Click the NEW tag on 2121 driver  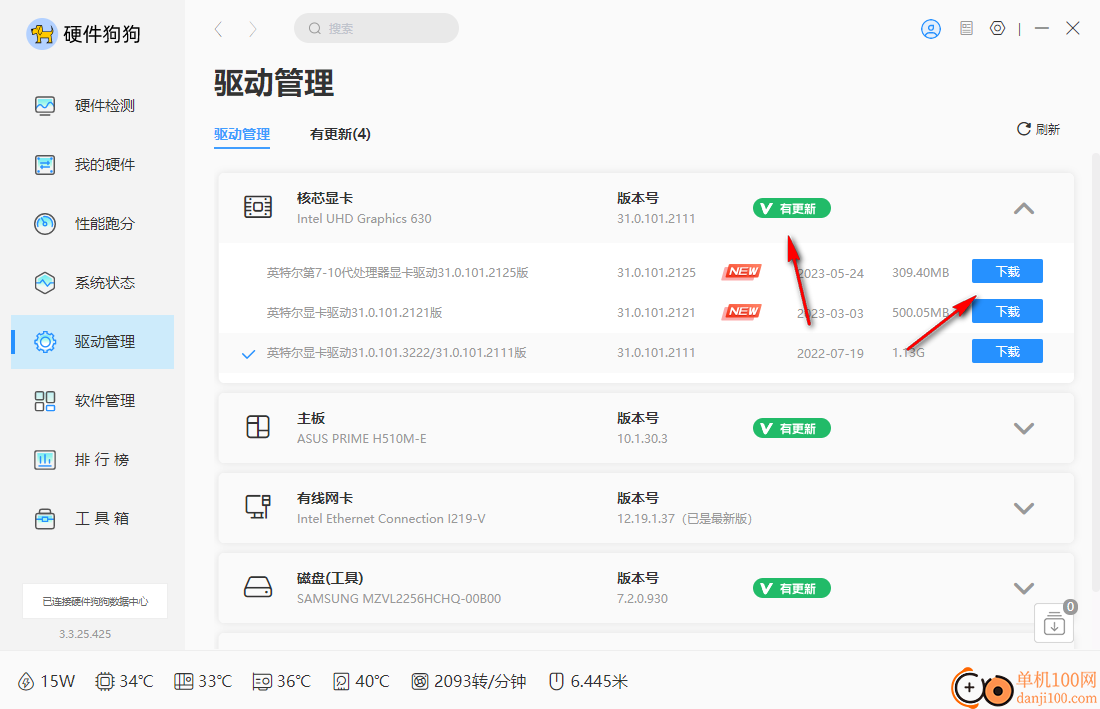pyautogui.click(x=742, y=311)
